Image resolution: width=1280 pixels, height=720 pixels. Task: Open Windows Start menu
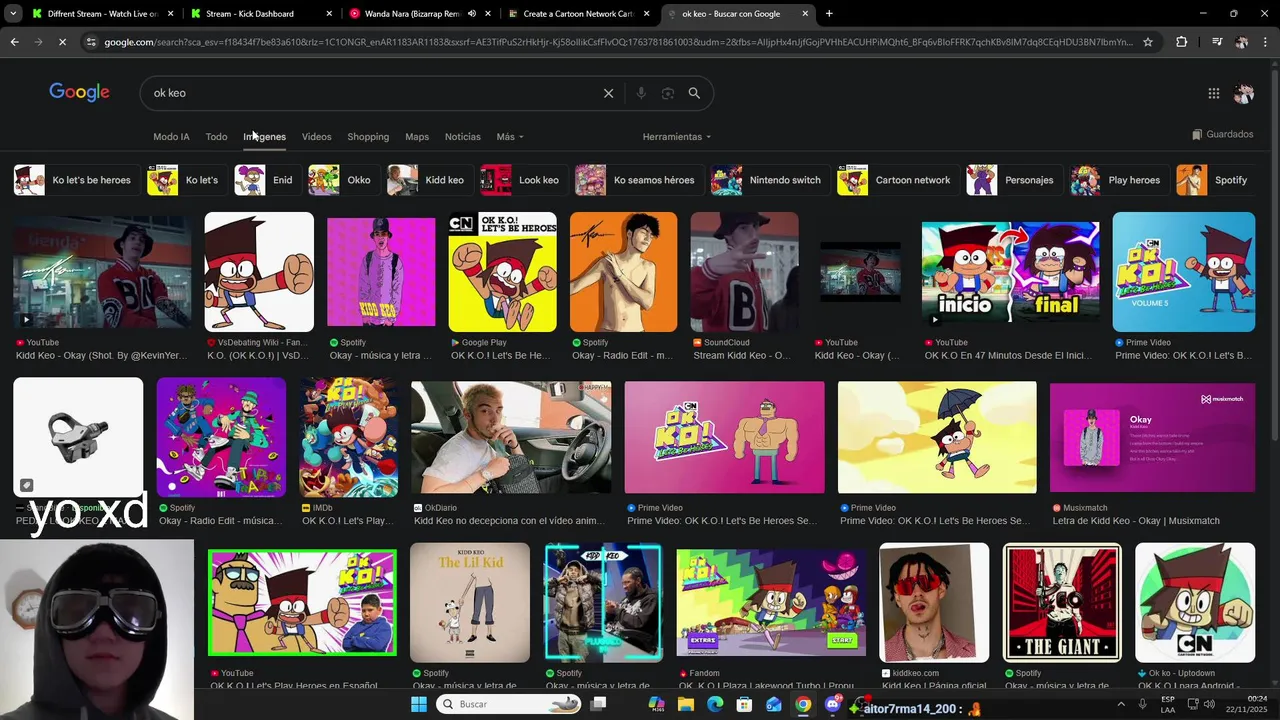pyautogui.click(x=419, y=704)
